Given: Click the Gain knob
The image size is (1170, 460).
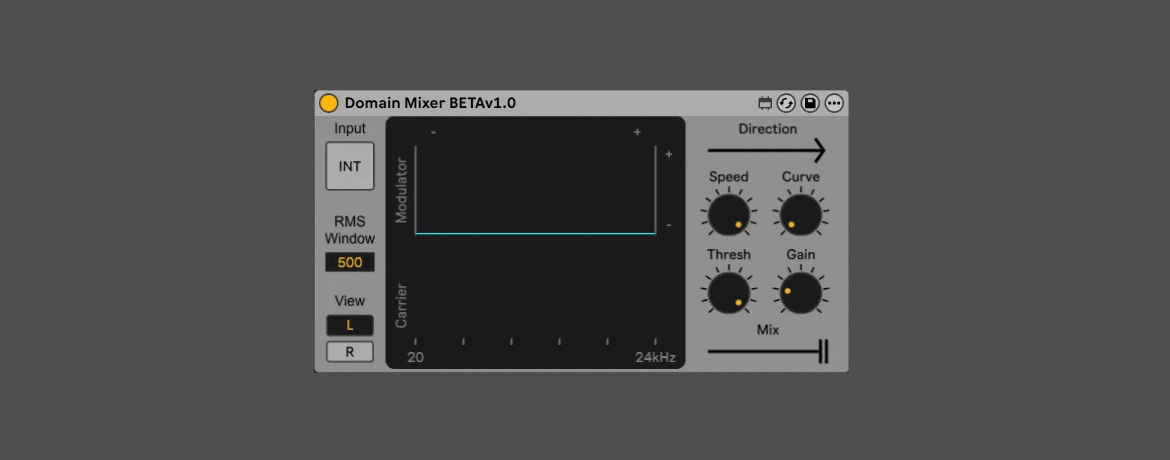Looking at the screenshot, I should (x=800, y=292).
